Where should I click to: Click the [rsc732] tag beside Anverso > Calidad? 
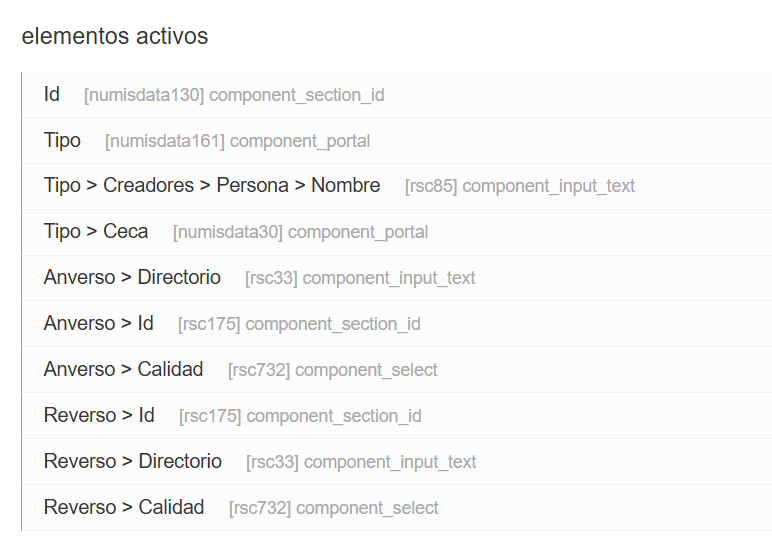259,371
